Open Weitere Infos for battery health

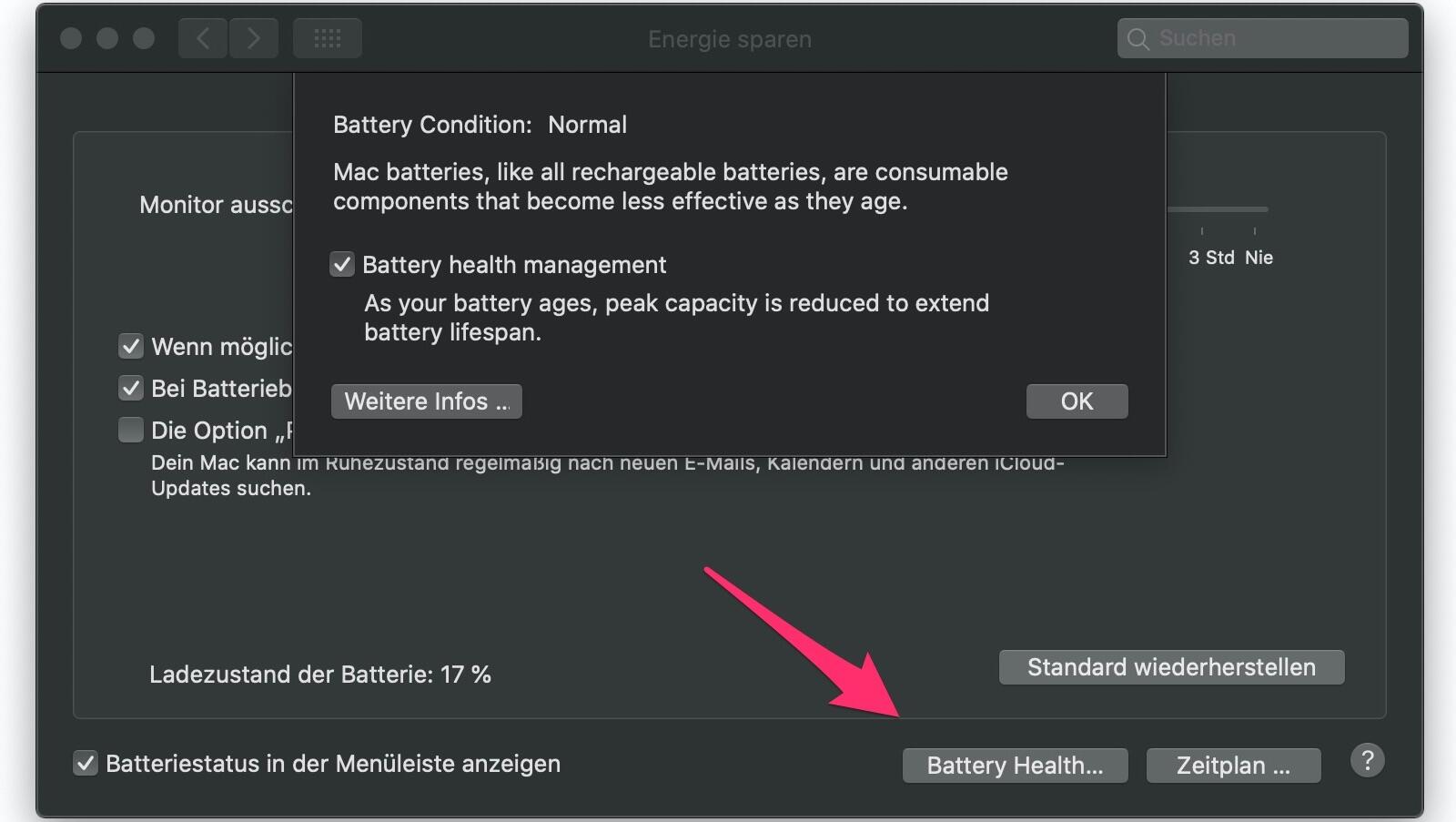tap(426, 401)
